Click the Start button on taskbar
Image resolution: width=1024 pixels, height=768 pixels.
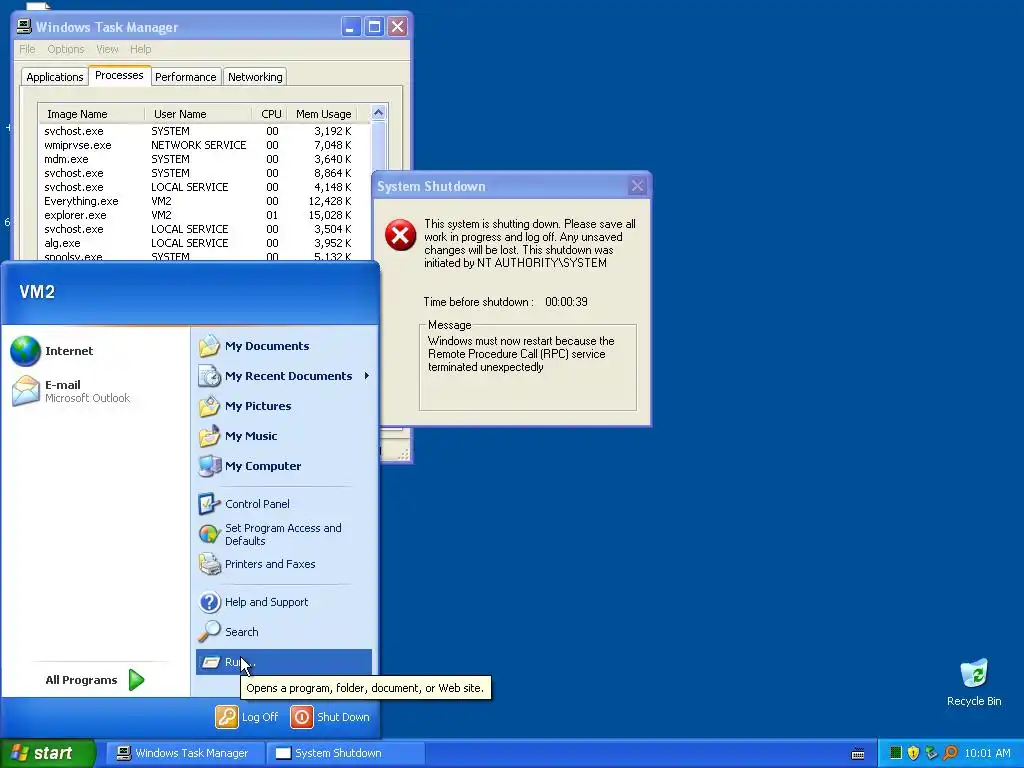[x=47, y=753]
